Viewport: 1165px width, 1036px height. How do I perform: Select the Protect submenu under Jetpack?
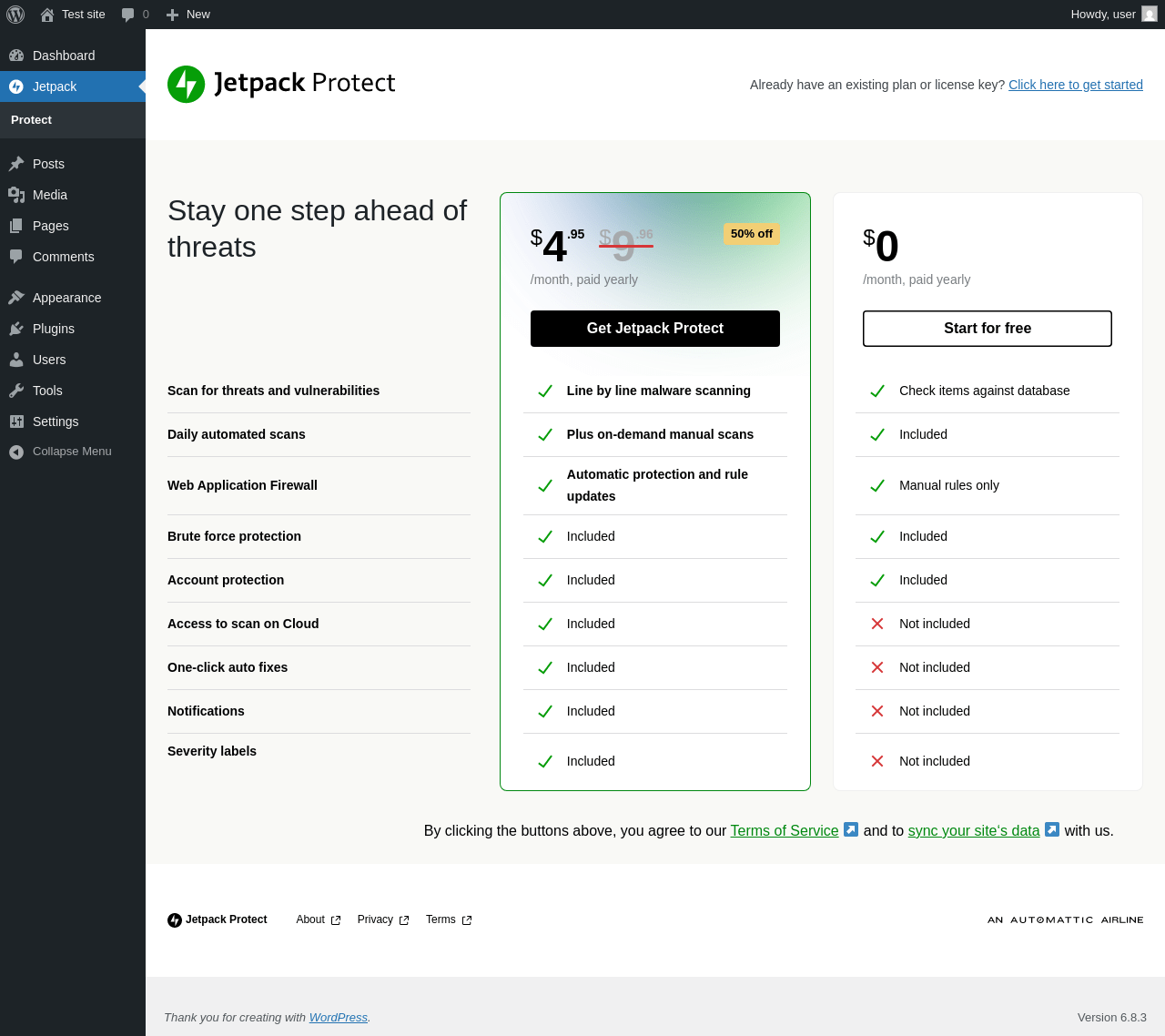(31, 120)
